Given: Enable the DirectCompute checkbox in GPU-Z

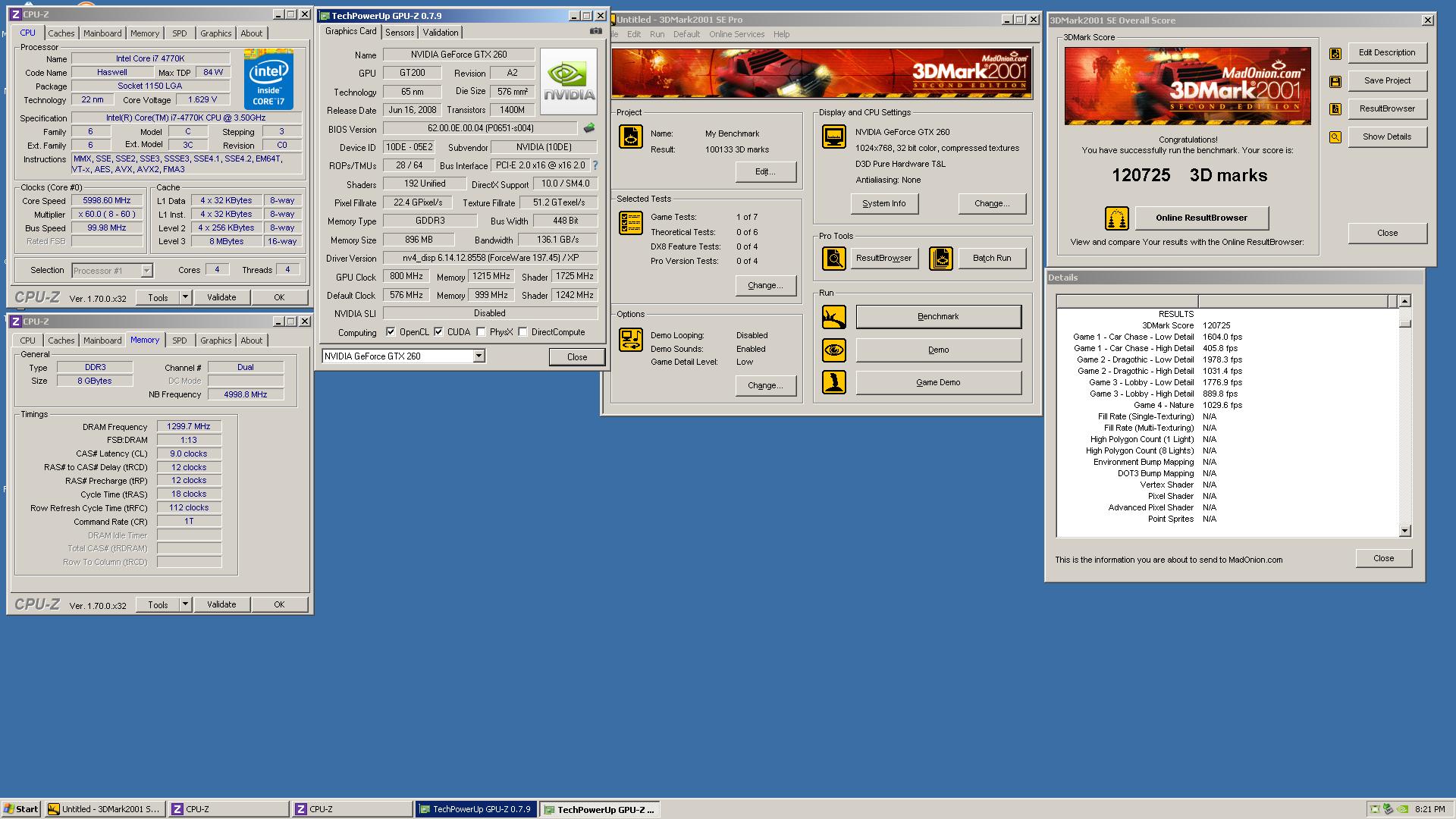Looking at the screenshot, I should pyautogui.click(x=522, y=331).
